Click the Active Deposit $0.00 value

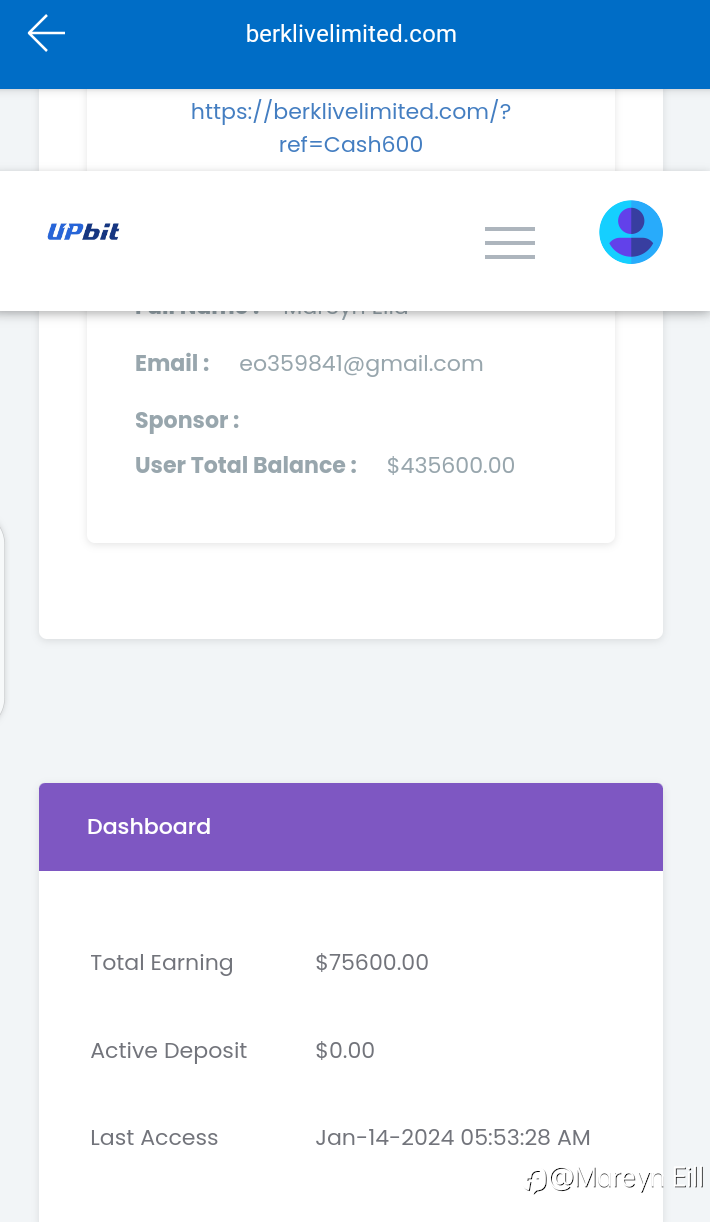click(x=345, y=1051)
